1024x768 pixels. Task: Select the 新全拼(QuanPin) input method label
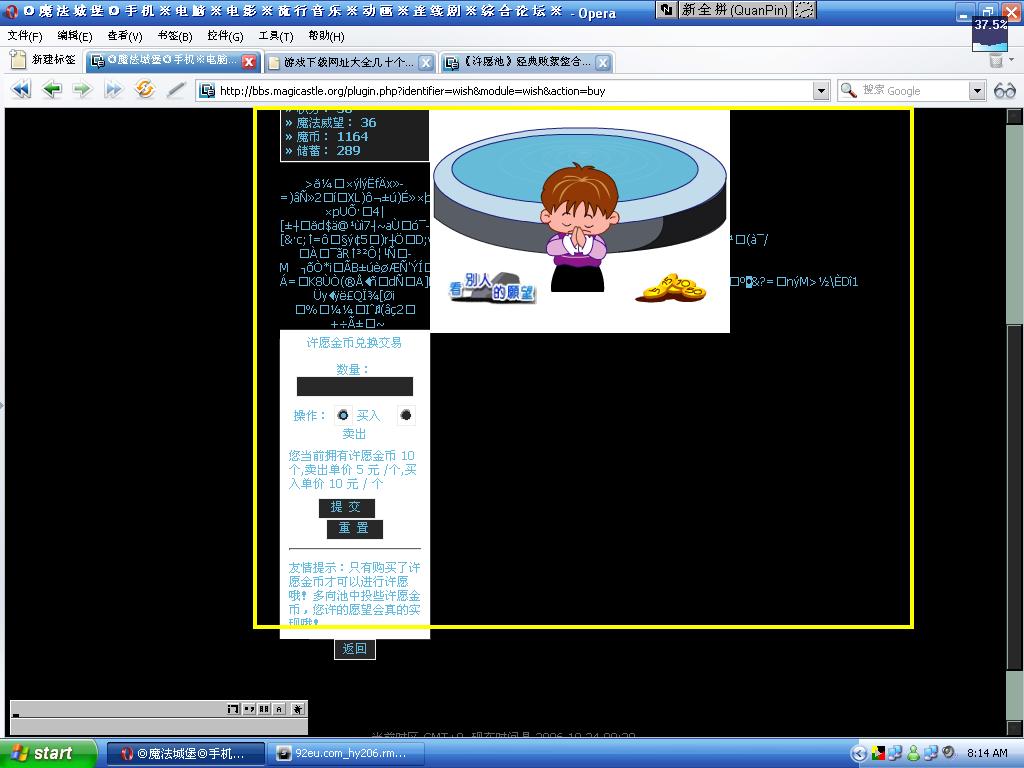click(x=735, y=10)
